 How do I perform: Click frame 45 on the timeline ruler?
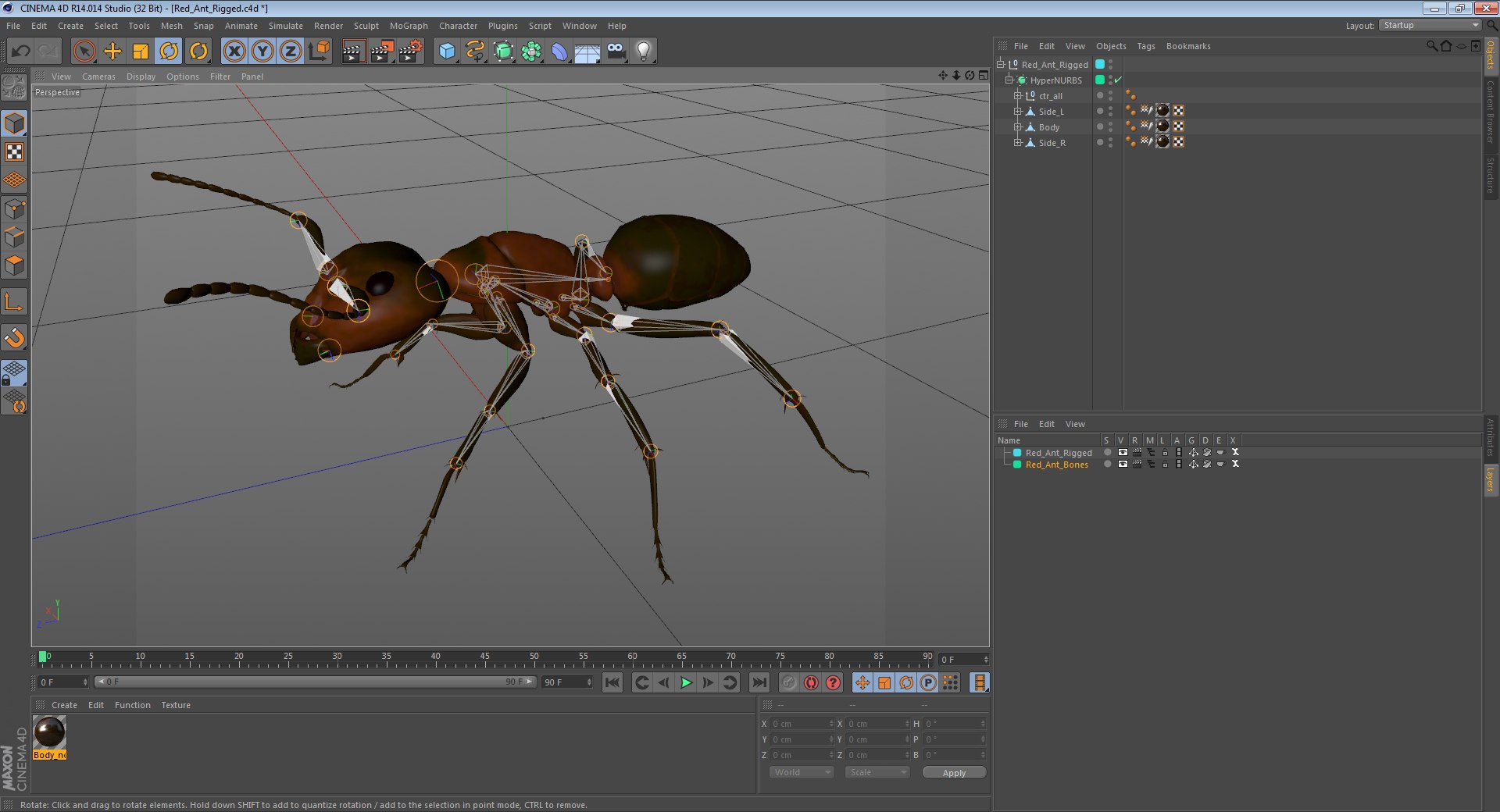tap(485, 657)
